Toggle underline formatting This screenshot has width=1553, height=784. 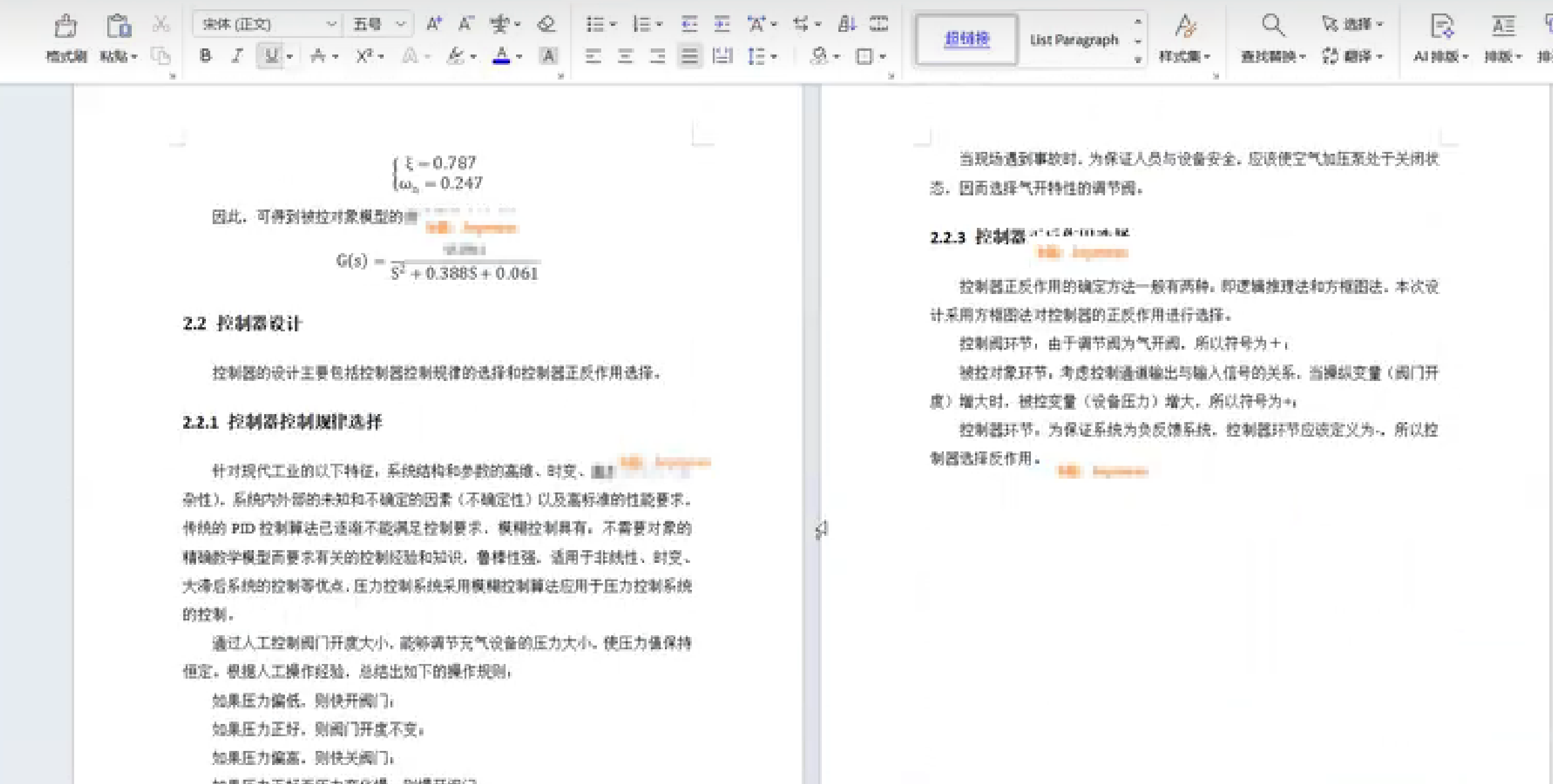(270, 56)
